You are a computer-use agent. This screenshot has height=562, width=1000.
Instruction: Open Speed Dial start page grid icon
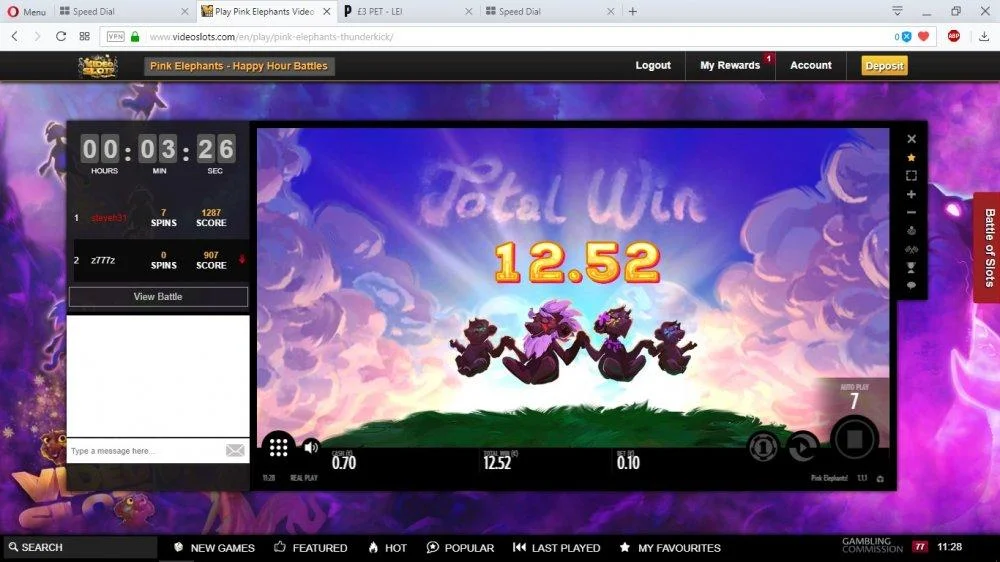tap(85, 36)
